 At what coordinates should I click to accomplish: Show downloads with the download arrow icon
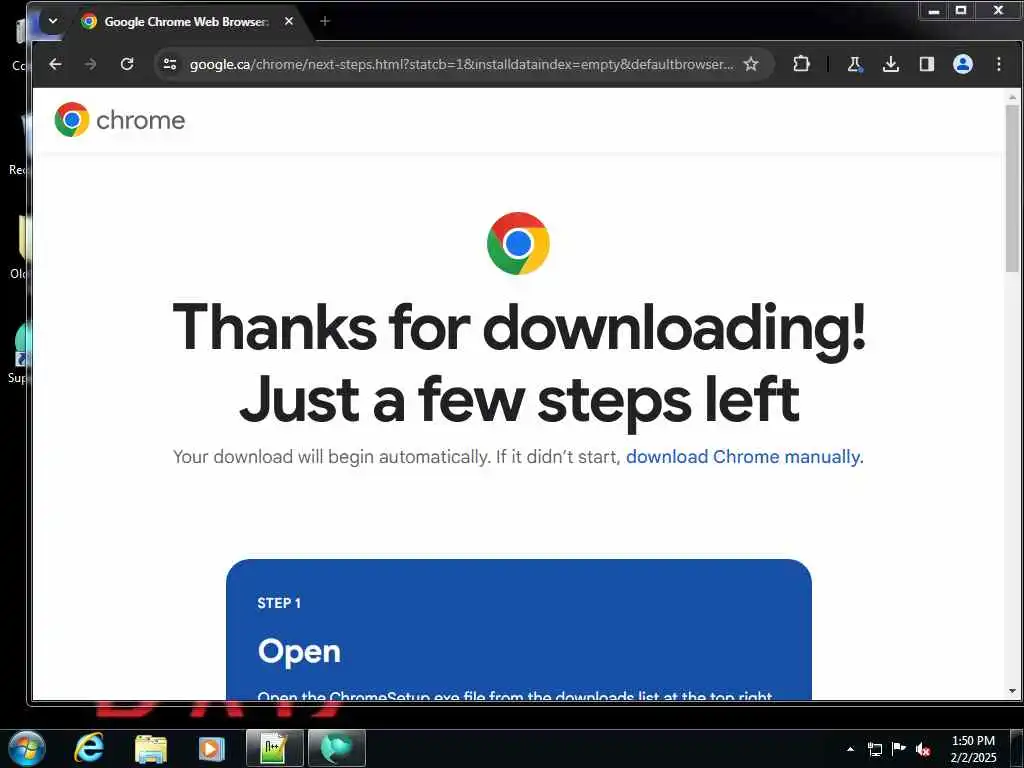(x=891, y=64)
